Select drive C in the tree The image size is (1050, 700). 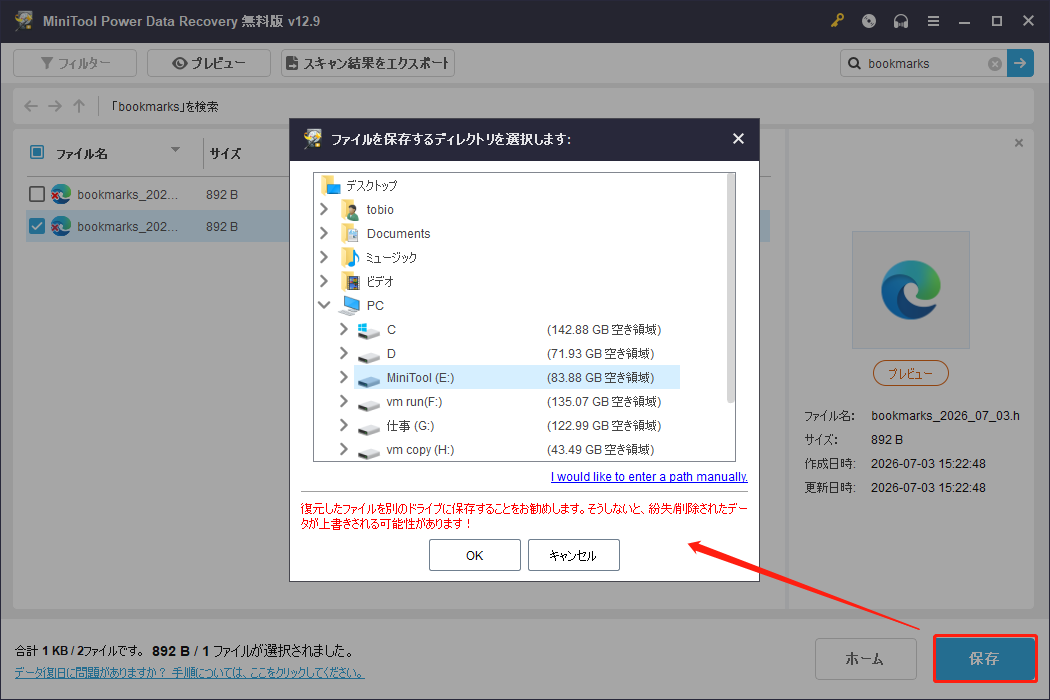pos(391,330)
